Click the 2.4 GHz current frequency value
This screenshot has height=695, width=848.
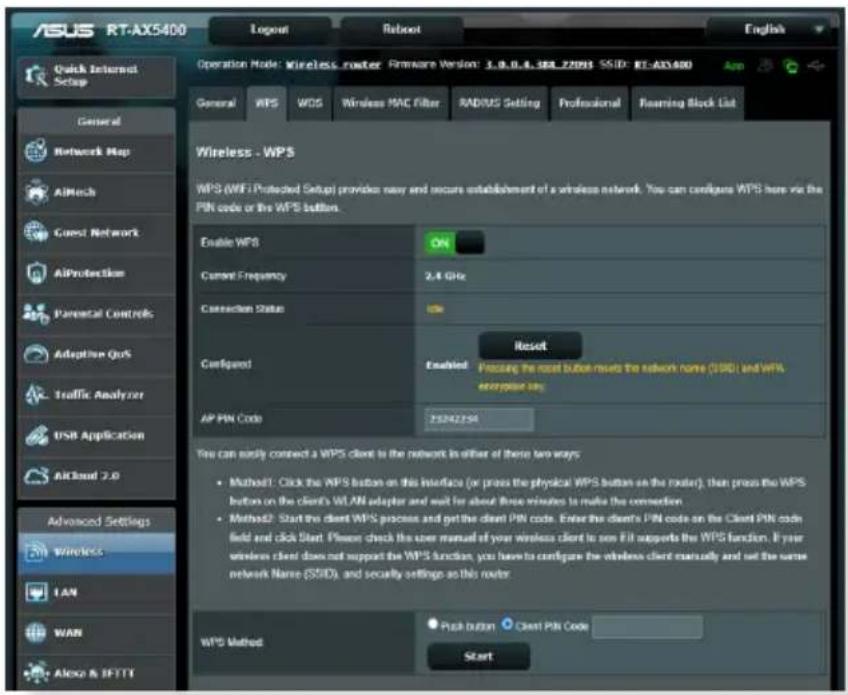coord(445,276)
